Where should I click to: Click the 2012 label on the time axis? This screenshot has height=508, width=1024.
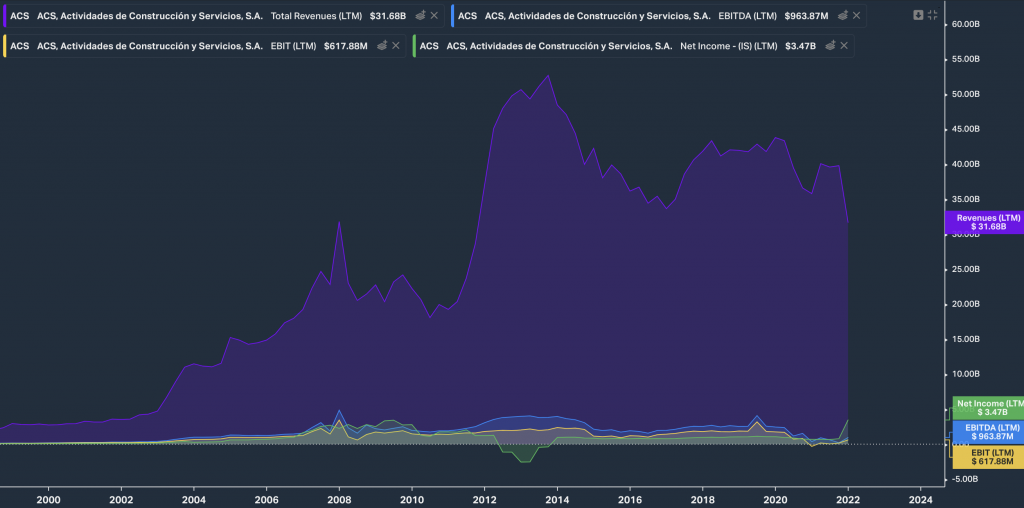click(x=485, y=499)
